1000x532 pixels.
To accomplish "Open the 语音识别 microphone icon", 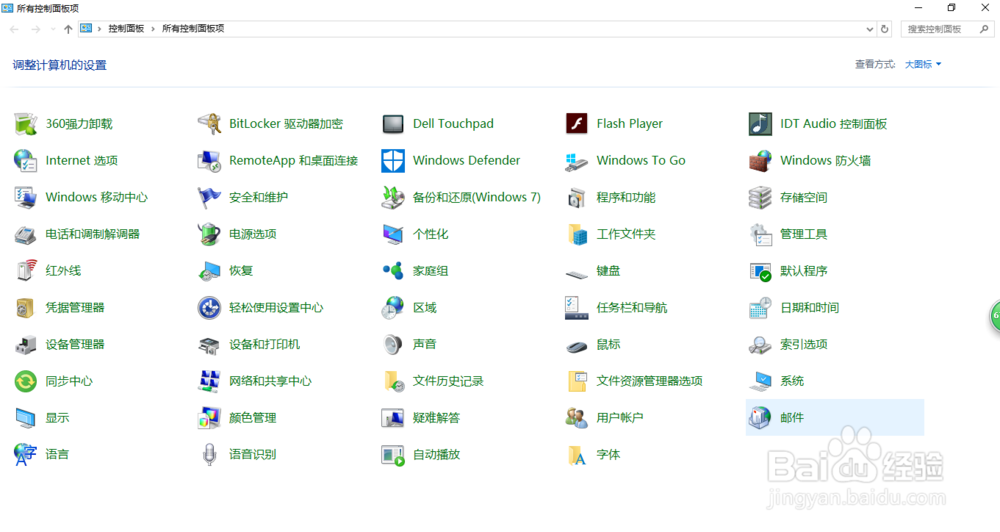I will pos(209,455).
